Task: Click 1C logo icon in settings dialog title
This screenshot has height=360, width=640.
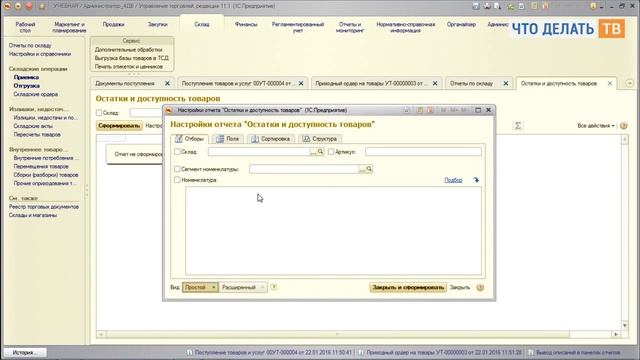Action: (169, 110)
